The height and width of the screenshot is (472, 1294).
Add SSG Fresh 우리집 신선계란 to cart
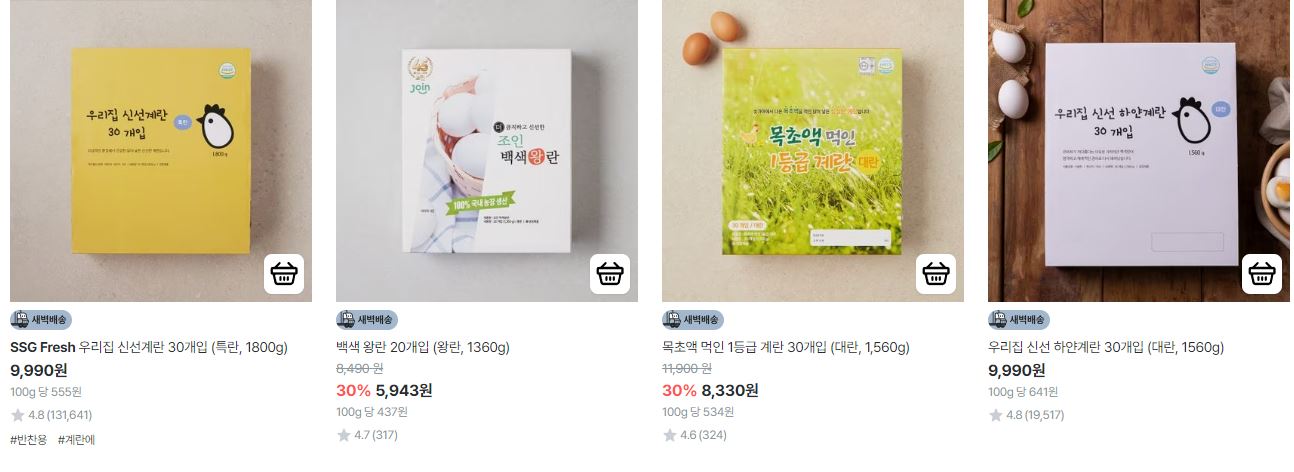coord(284,274)
